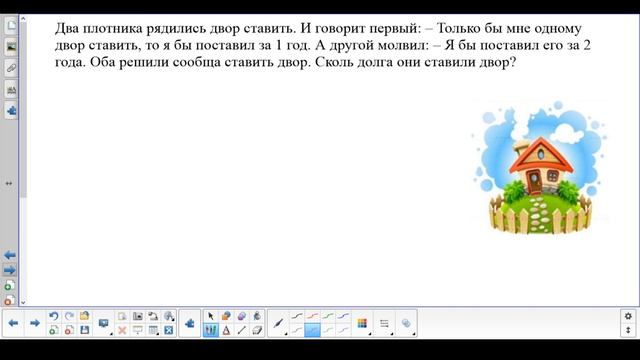Select the house clipart image

pos(539,168)
